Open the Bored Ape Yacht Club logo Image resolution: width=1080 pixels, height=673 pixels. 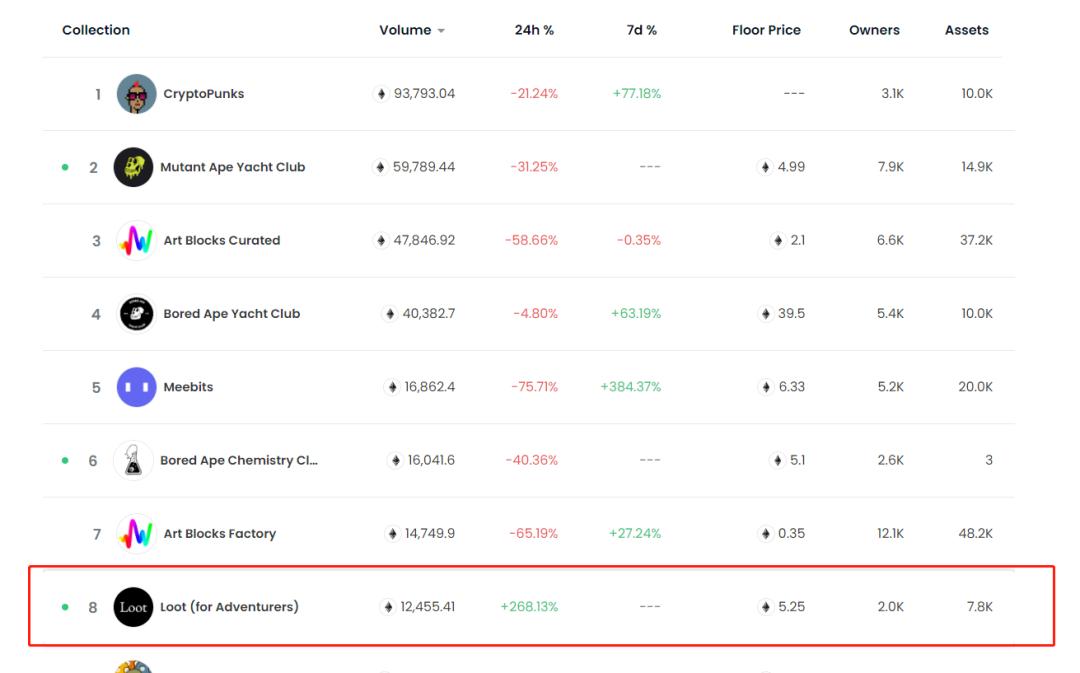pyautogui.click(x=136, y=313)
